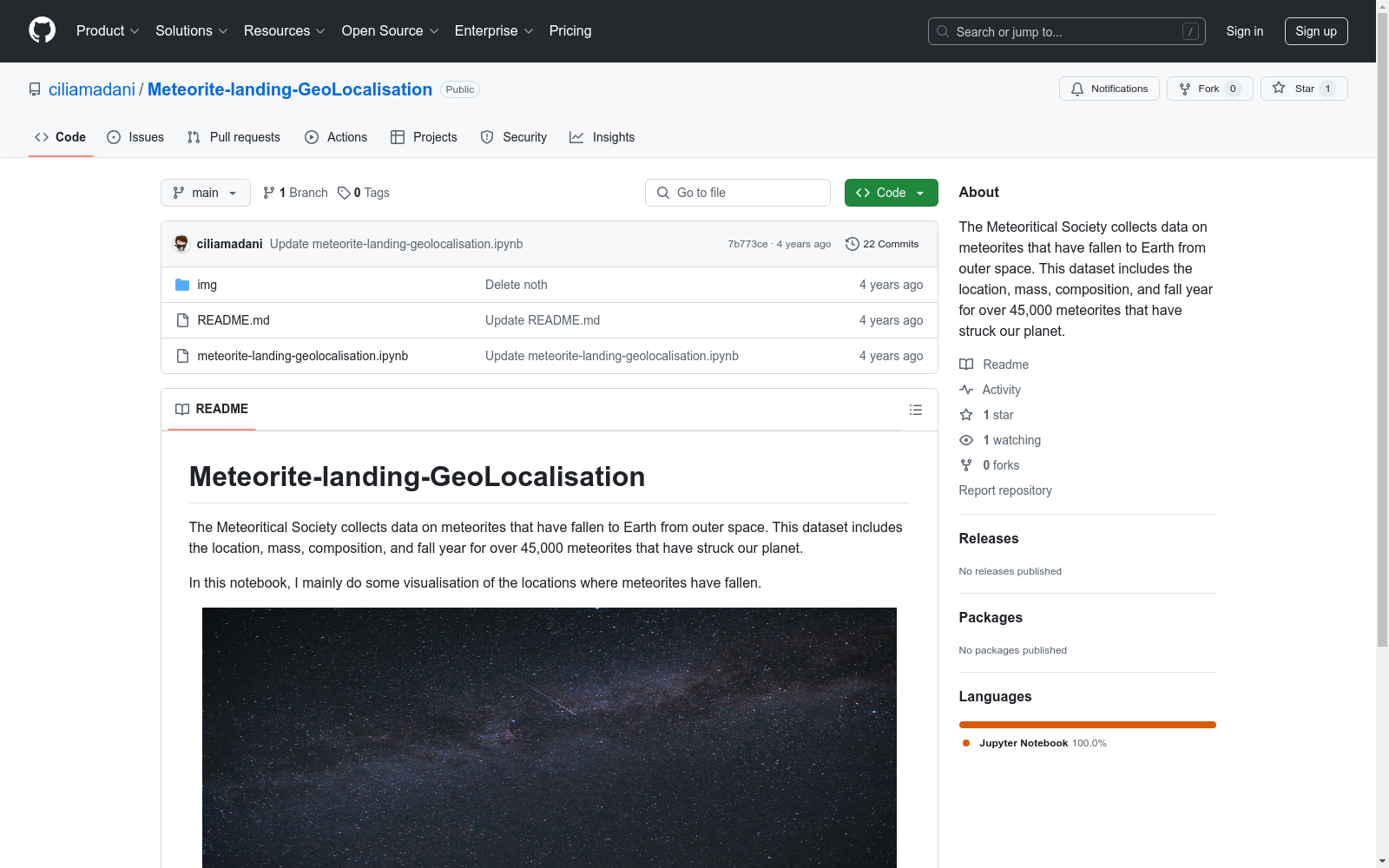
Task: Expand the Product navigation menu
Action: (x=108, y=31)
